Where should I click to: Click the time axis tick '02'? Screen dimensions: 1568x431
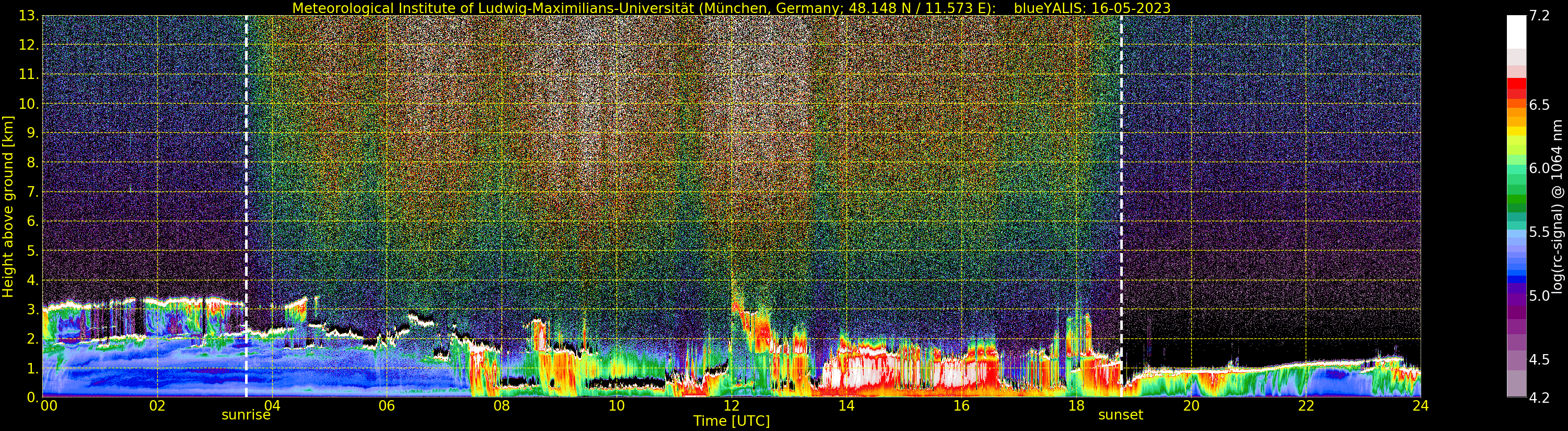tap(157, 406)
